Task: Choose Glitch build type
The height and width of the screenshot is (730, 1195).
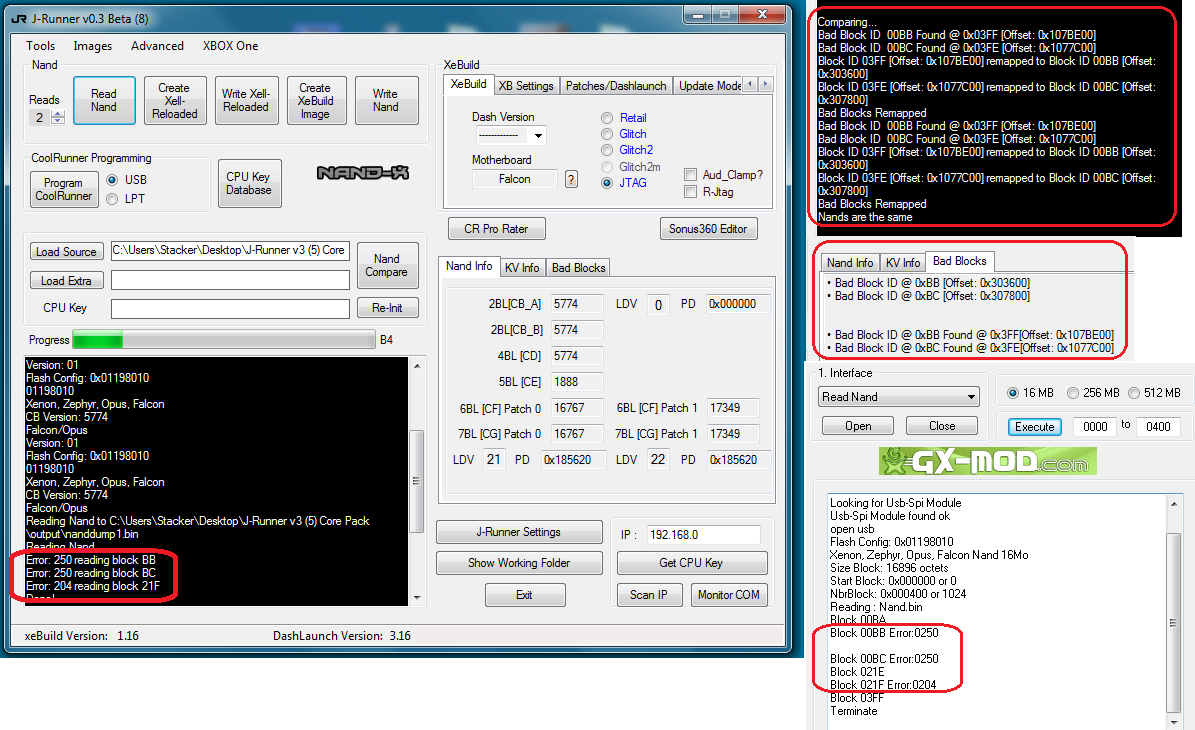Action: pyautogui.click(x=607, y=134)
